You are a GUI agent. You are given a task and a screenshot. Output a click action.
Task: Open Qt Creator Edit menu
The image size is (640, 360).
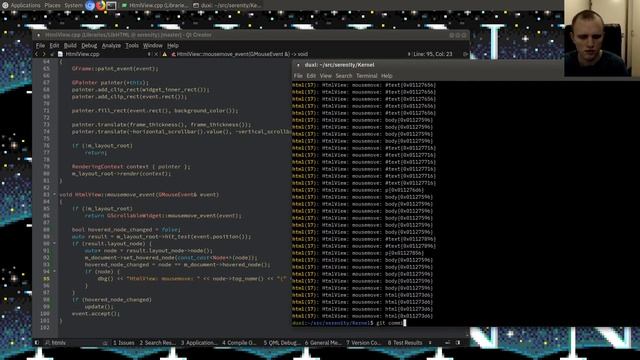tap(54, 46)
